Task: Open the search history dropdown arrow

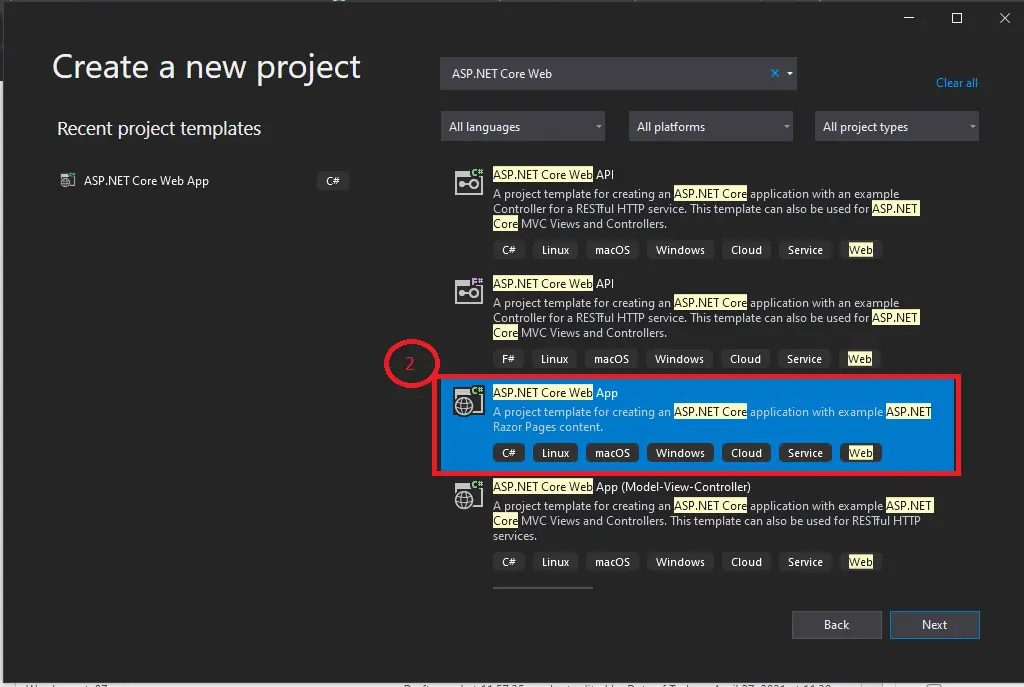Action: coord(790,73)
